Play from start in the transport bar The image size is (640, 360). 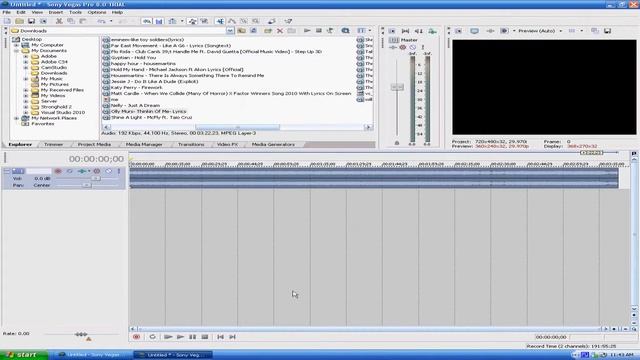click(x=168, y=337)
